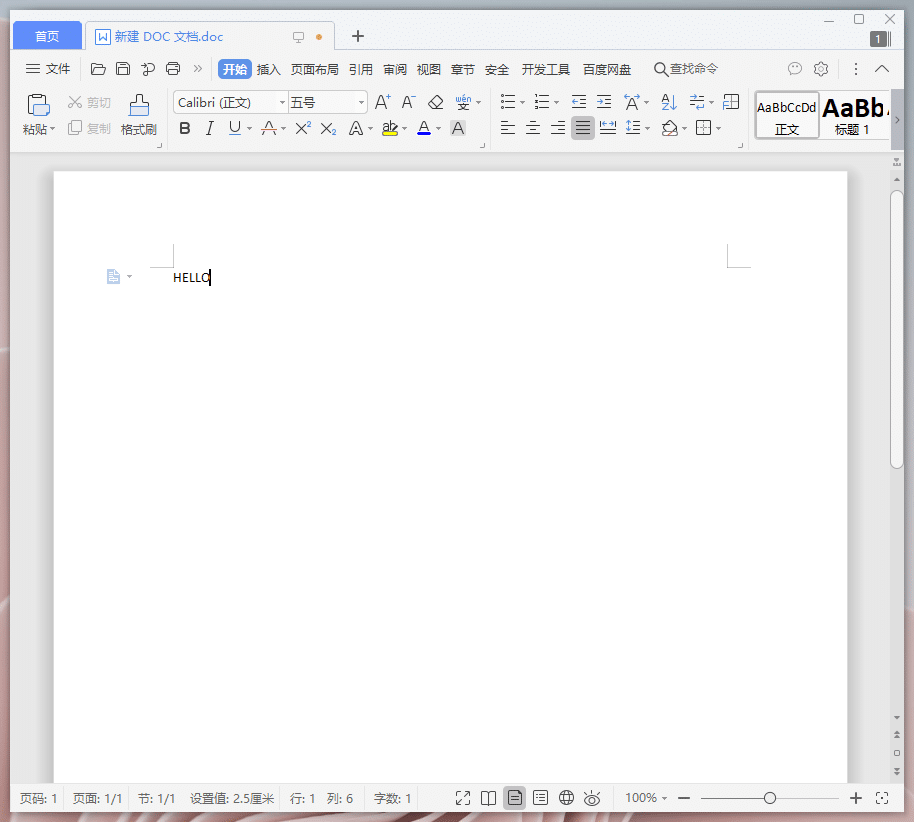This screenshot has width=914, height=822.
Task: Activate the Format Painter (格式刷) brush
Action: pyautogui.click(x=139, y=105)
